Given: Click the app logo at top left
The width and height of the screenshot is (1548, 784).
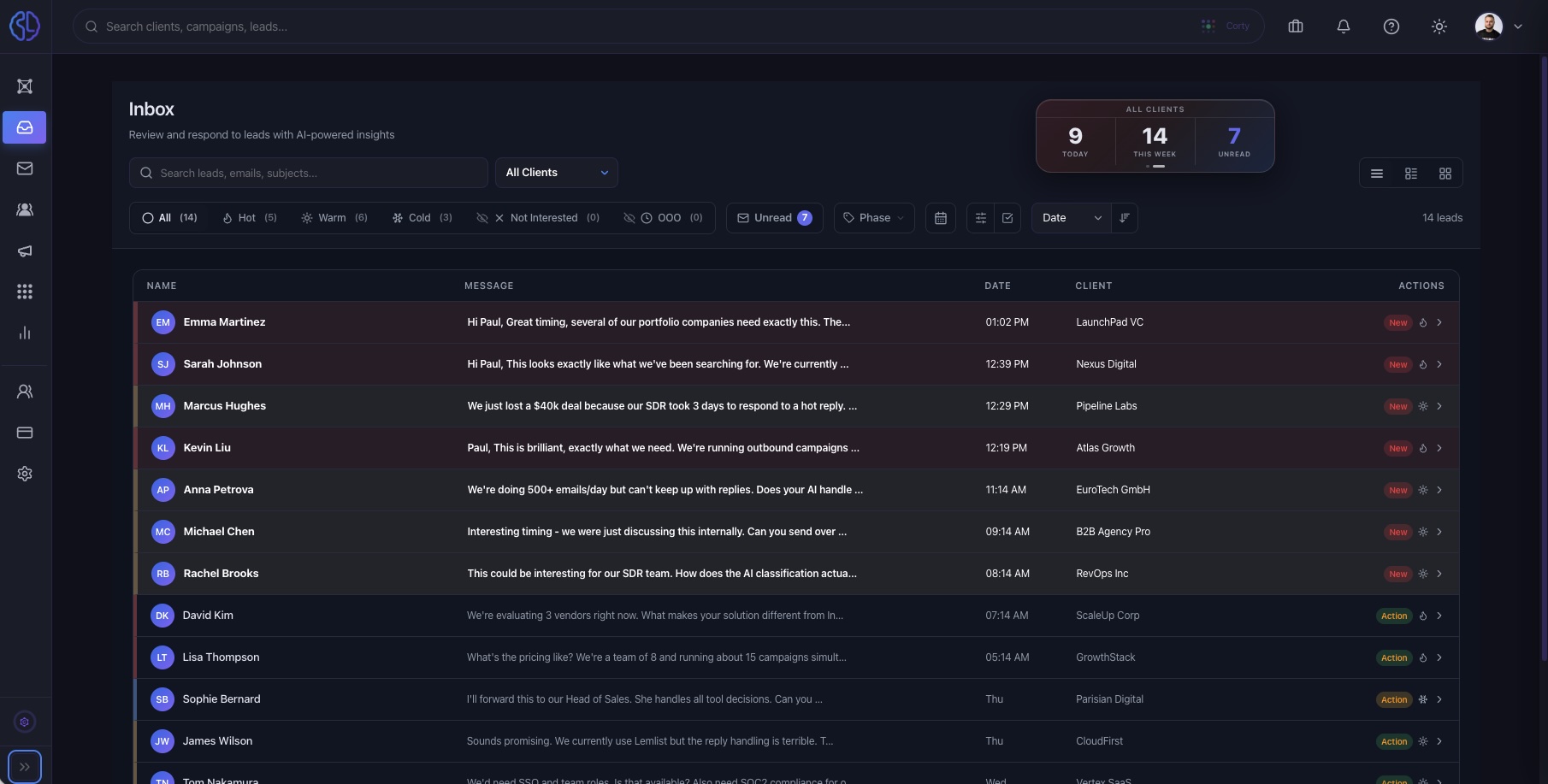Looking at the screenshot, I should point(25,26).
